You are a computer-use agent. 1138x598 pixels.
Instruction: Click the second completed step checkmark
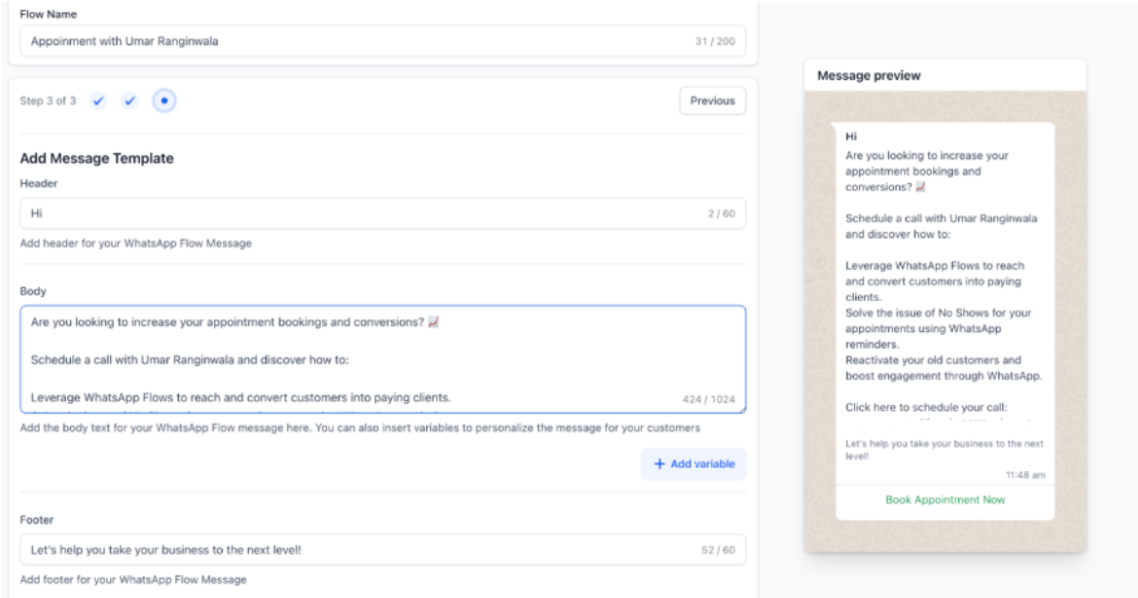pos(130,101)
